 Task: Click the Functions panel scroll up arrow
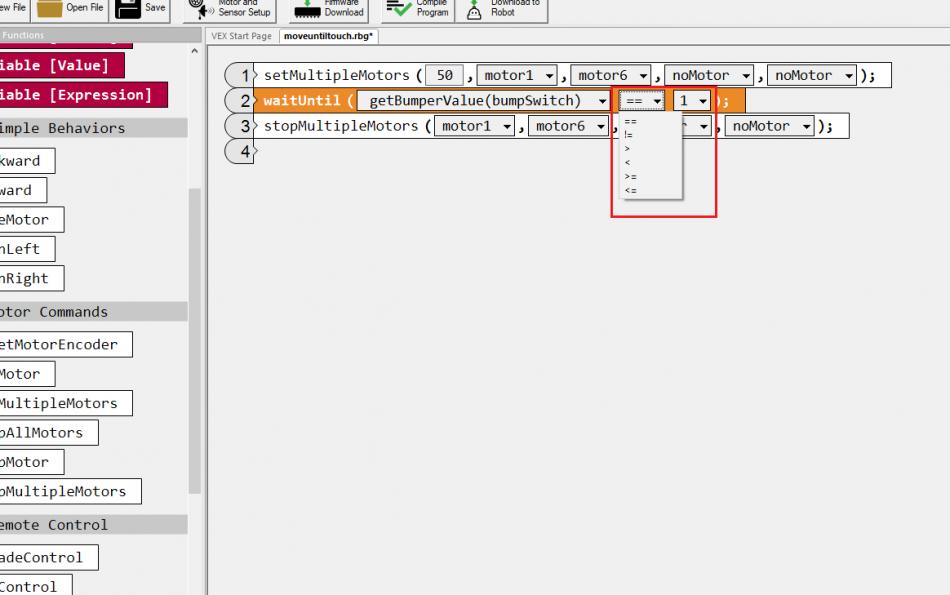194,51
